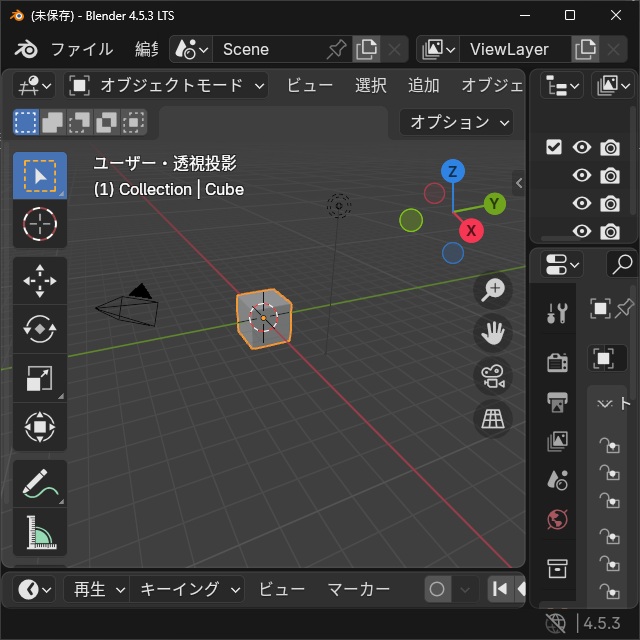Viewport: 640px width, 640px height.
Task: Expand the sidebar with the arrow tab
Action: click(518, 183)
